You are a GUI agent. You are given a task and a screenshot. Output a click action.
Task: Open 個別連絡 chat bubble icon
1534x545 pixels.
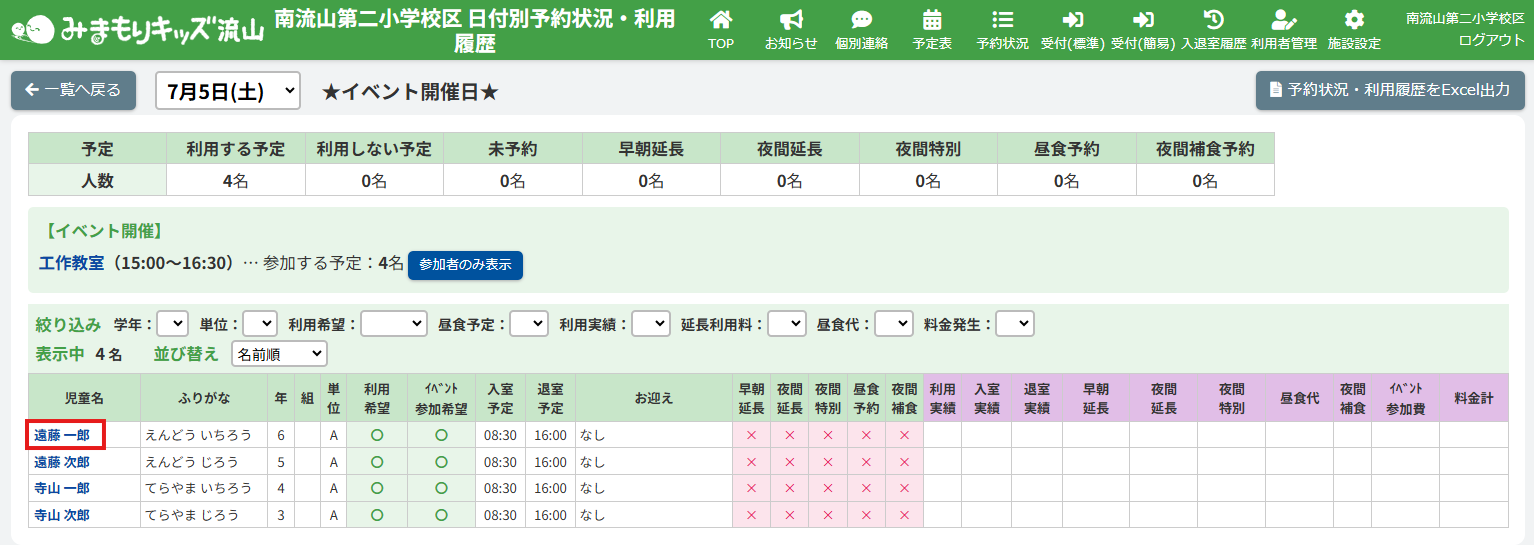[861, 20]
